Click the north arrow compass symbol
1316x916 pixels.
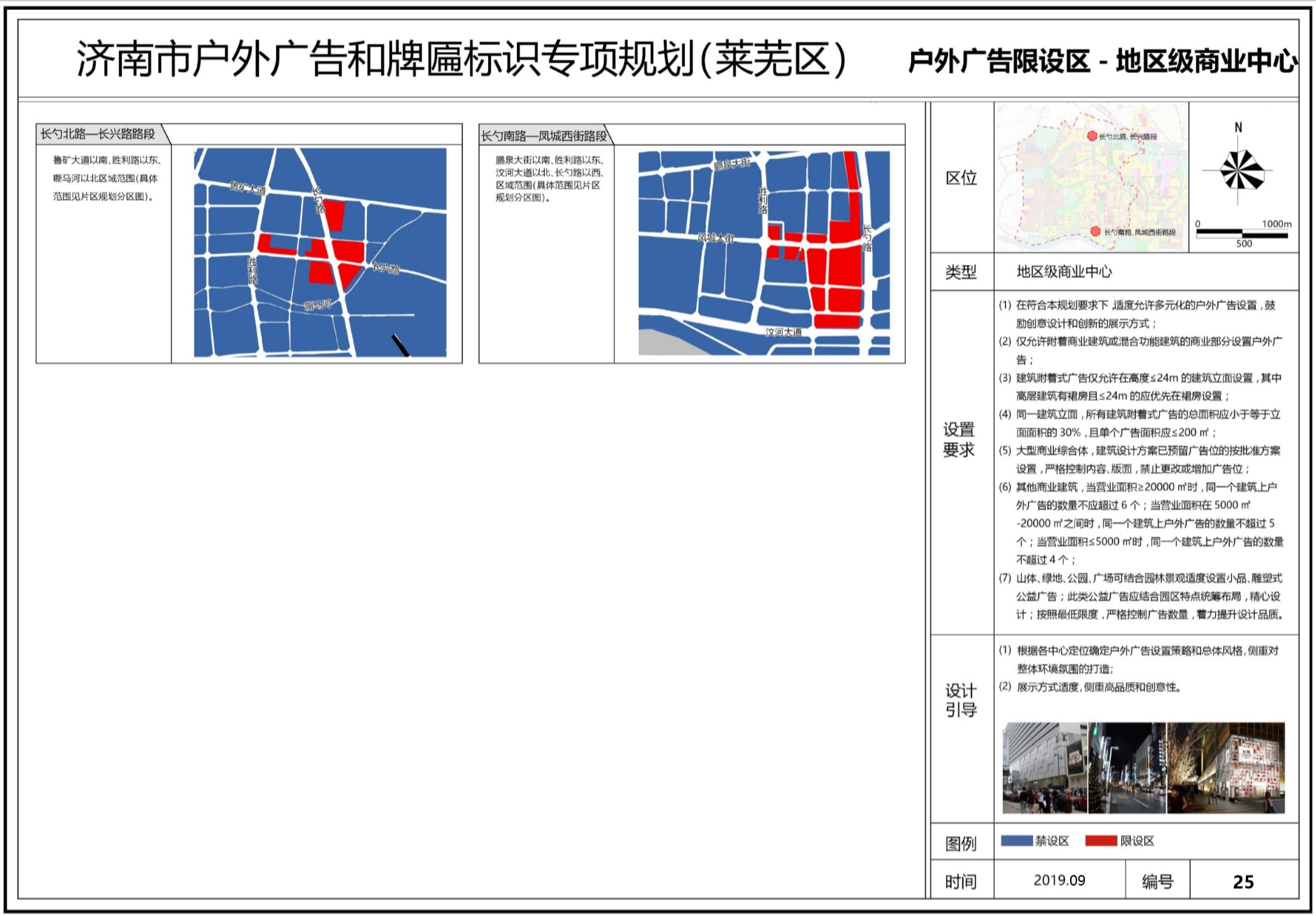click(1240, 170)
